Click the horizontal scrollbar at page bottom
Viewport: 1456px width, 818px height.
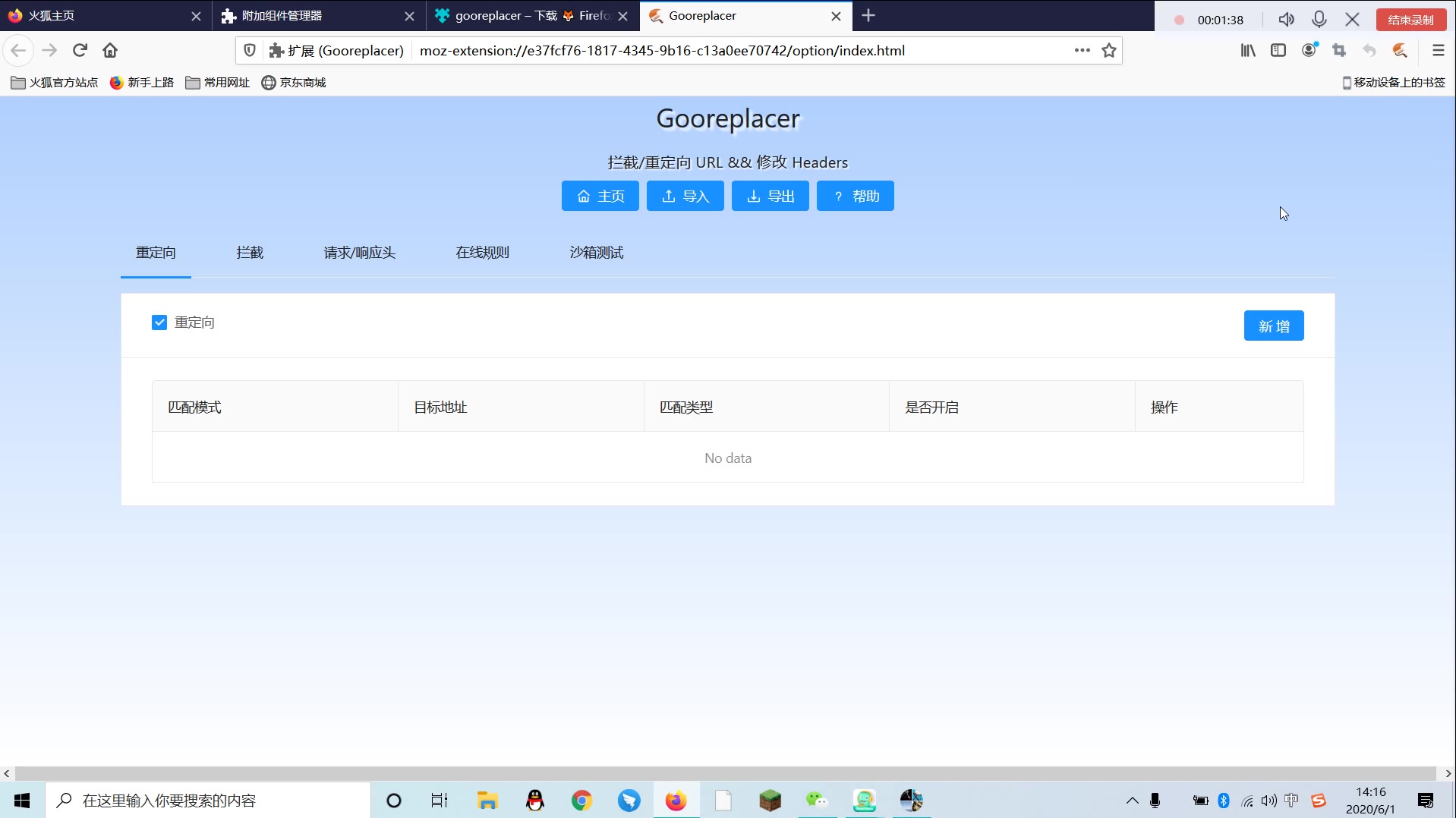pos(725,773)
